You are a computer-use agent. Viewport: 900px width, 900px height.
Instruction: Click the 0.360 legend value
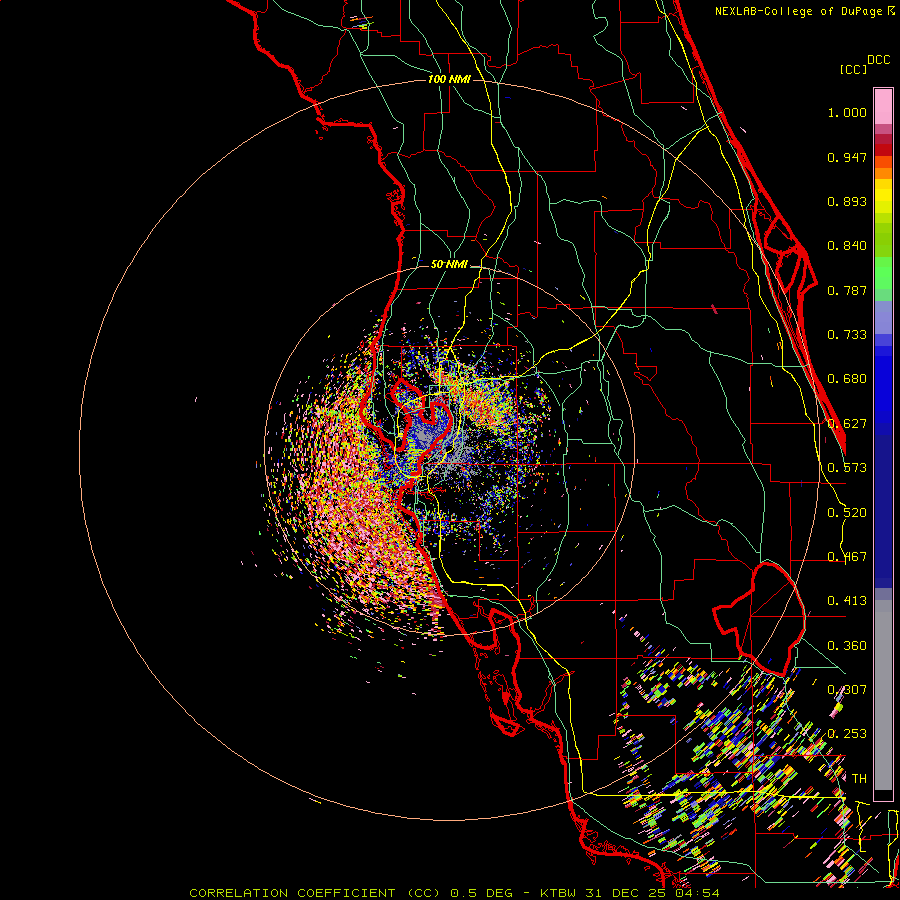[x=847, y=646]
